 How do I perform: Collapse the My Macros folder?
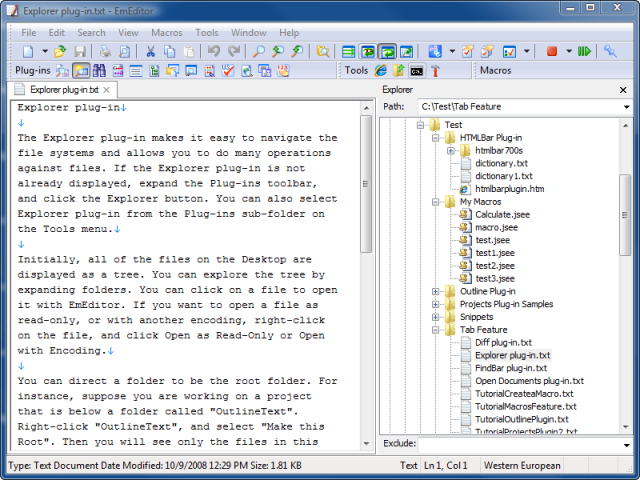(436, 202)
